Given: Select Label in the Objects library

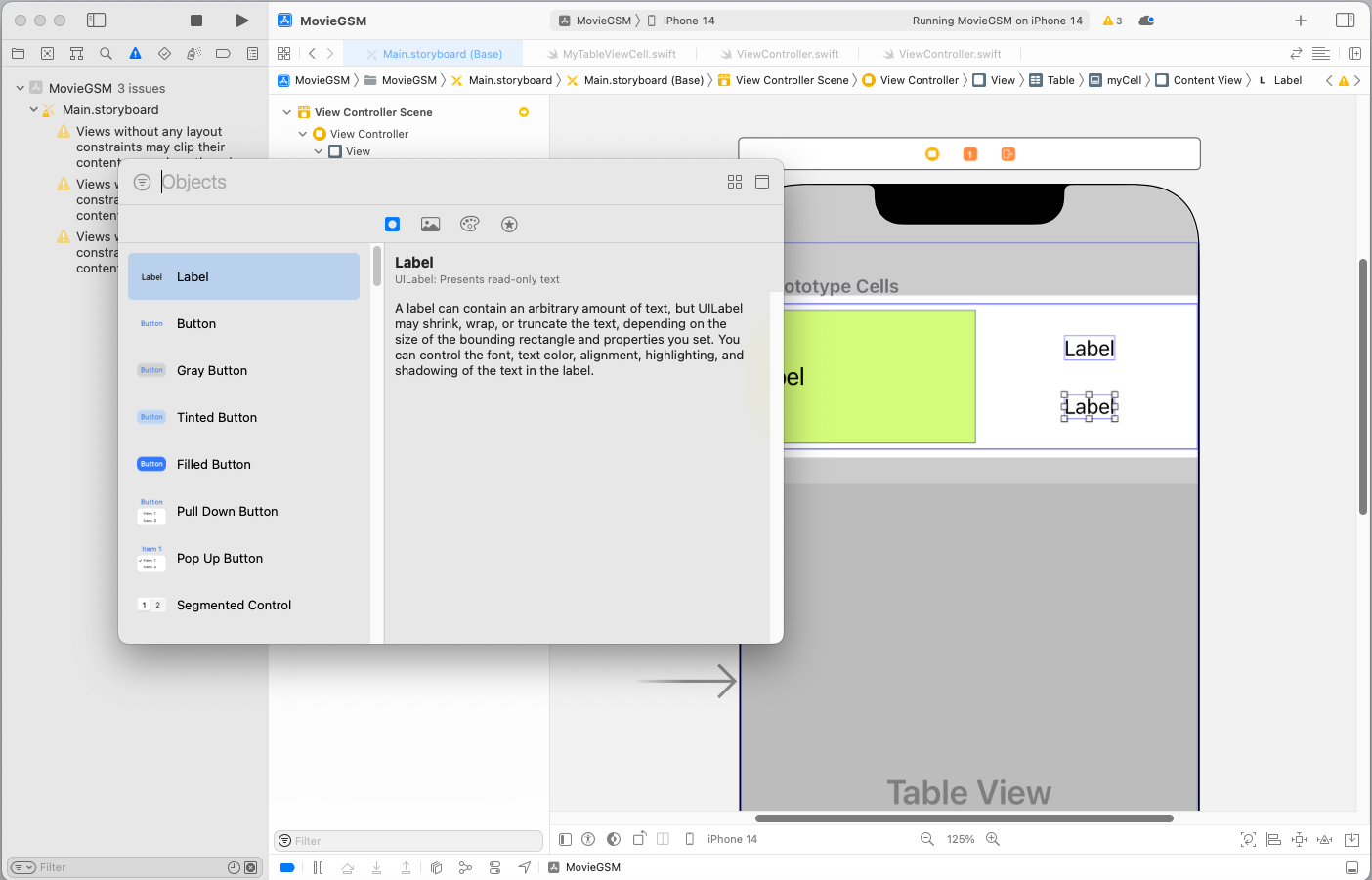Looking at the screenshot, I should pos(243,276).
